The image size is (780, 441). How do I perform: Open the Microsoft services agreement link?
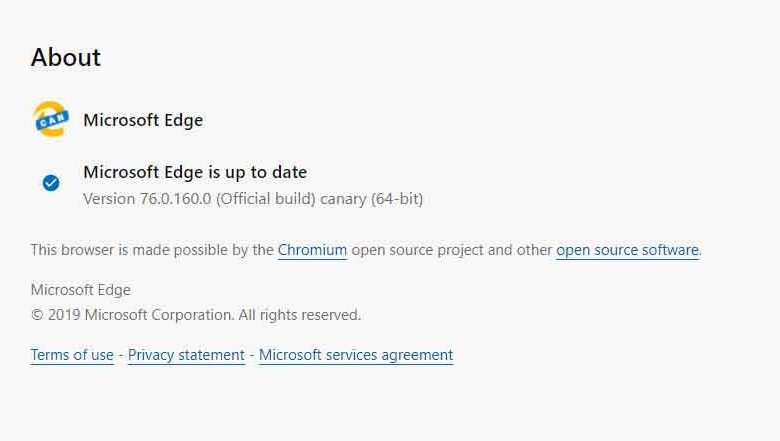(x=356, y=355)
